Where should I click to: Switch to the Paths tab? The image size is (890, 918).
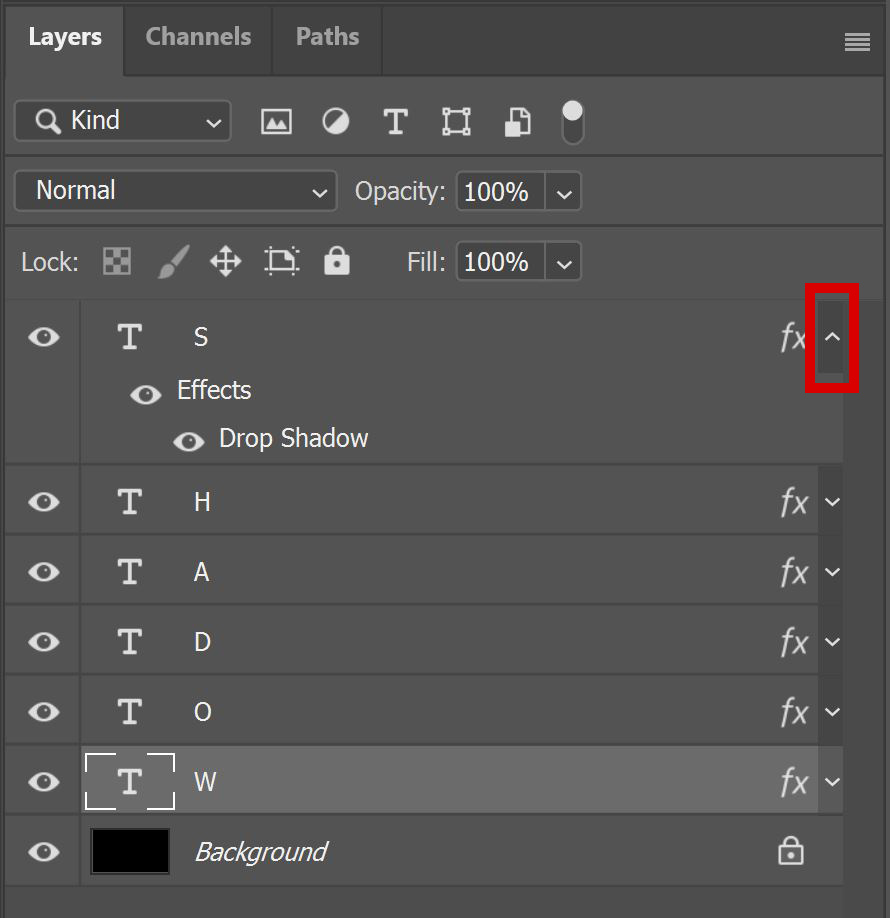pos(327,37)
